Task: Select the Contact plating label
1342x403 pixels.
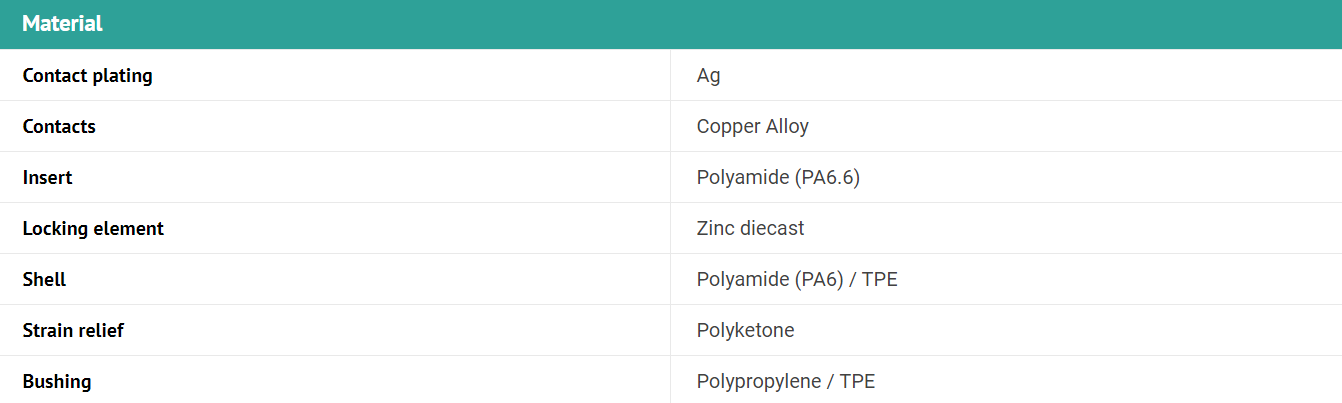Action: 87,75
